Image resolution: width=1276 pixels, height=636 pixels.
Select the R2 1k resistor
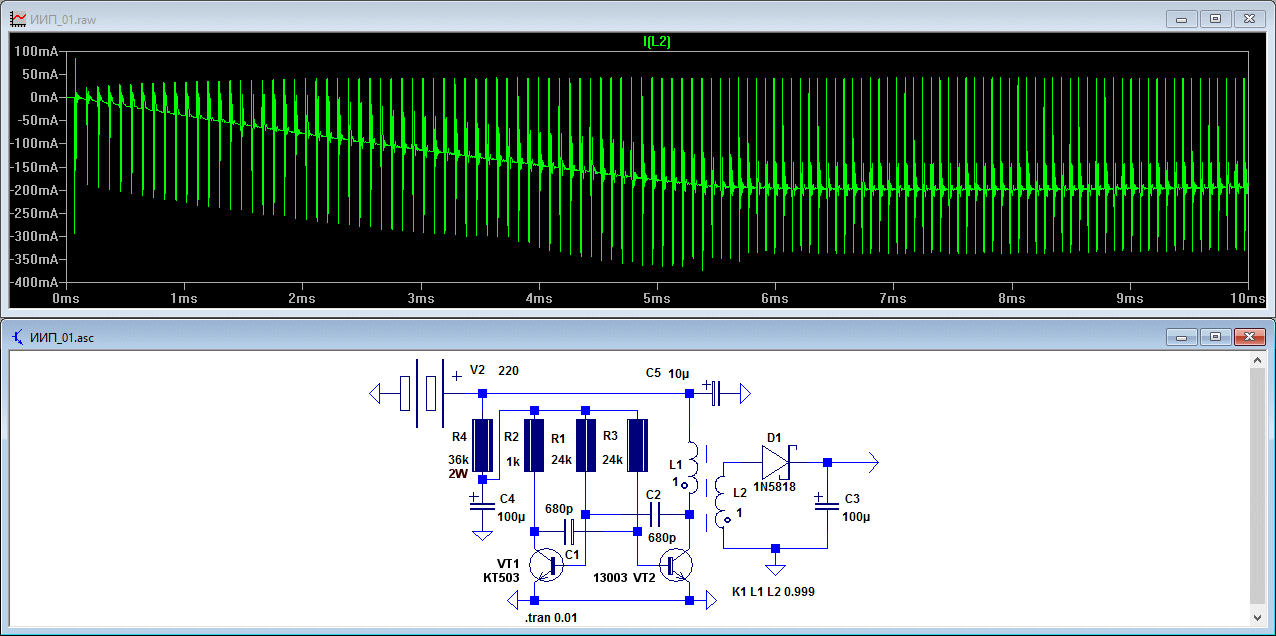click(534, 445)
